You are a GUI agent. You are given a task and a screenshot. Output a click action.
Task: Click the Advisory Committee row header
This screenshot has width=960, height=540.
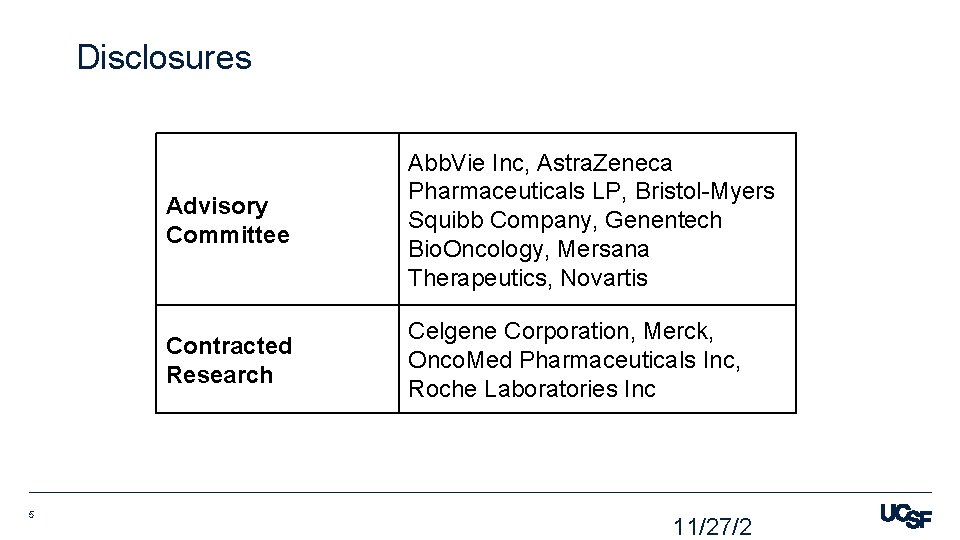(227, 220)
